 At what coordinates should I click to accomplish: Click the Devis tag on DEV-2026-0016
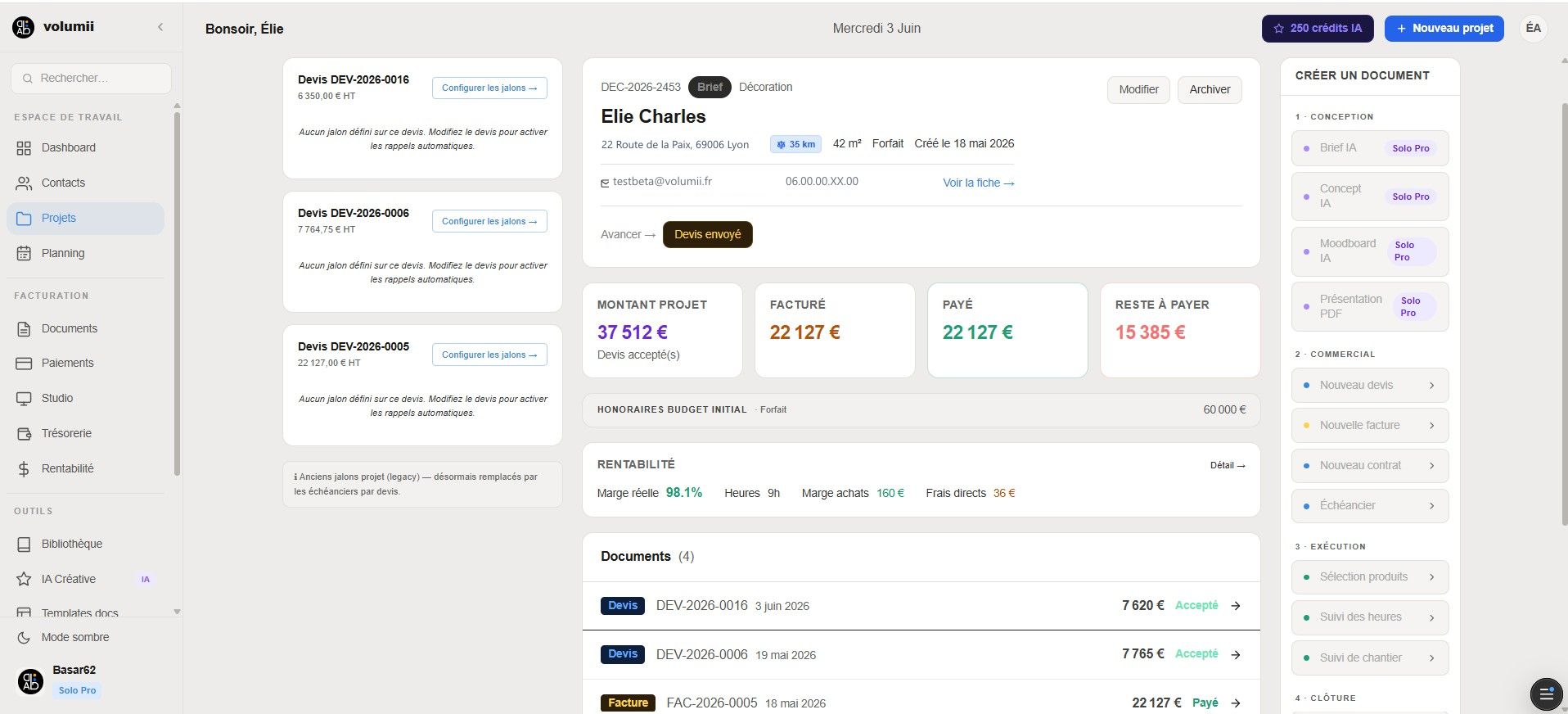[x=623, y=606]
